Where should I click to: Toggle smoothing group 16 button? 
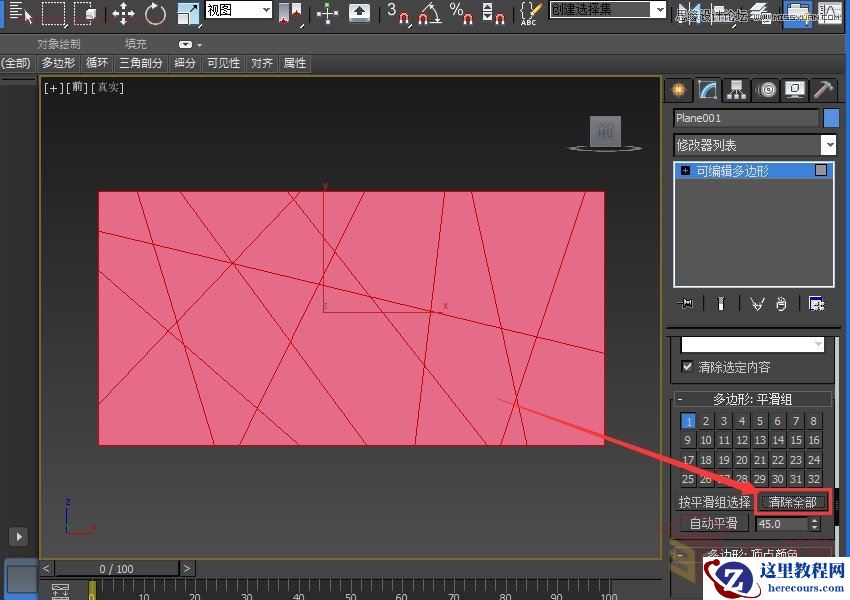pyautogui.click(x=816, y=441)
